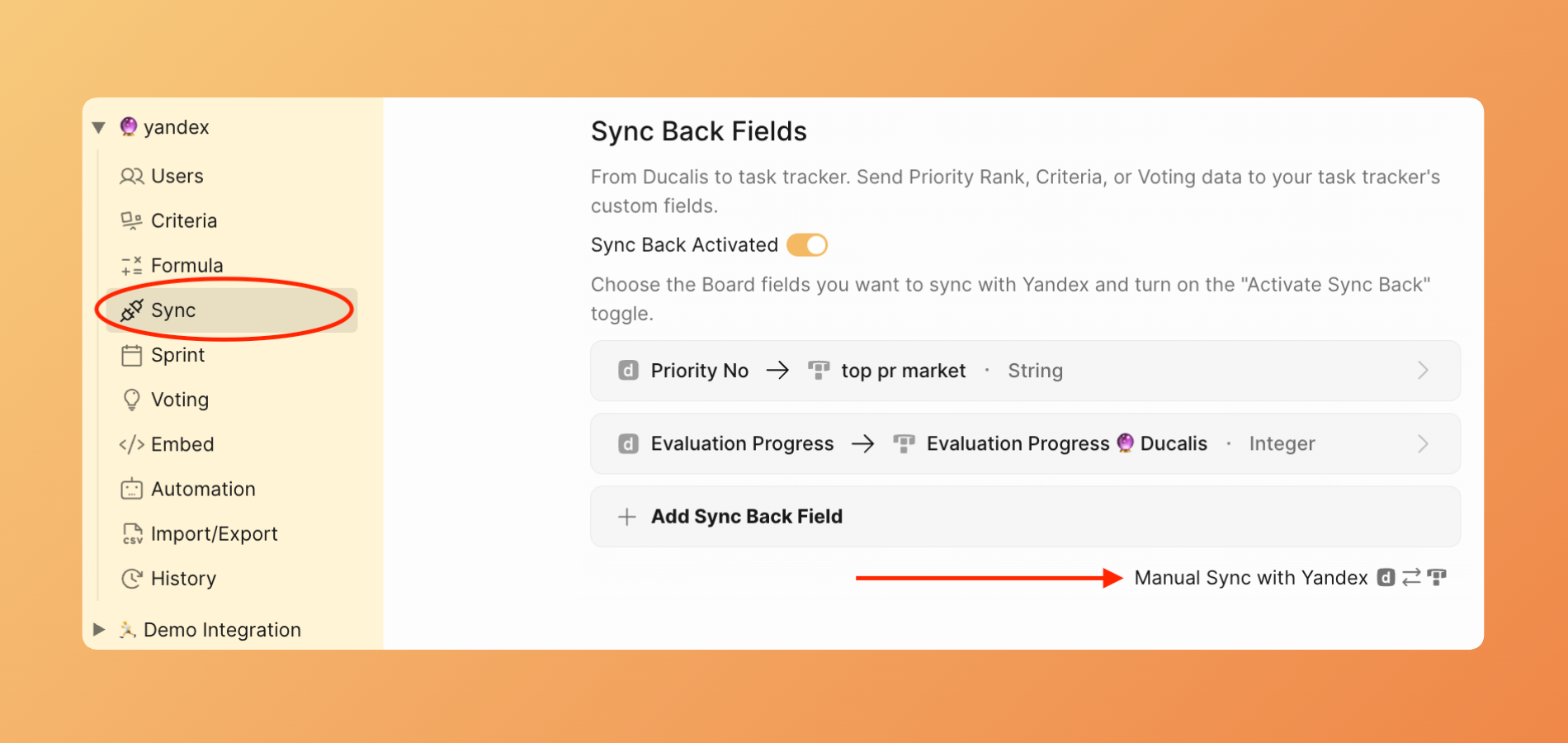Disable the Sync Back Activated toggle

807,245
